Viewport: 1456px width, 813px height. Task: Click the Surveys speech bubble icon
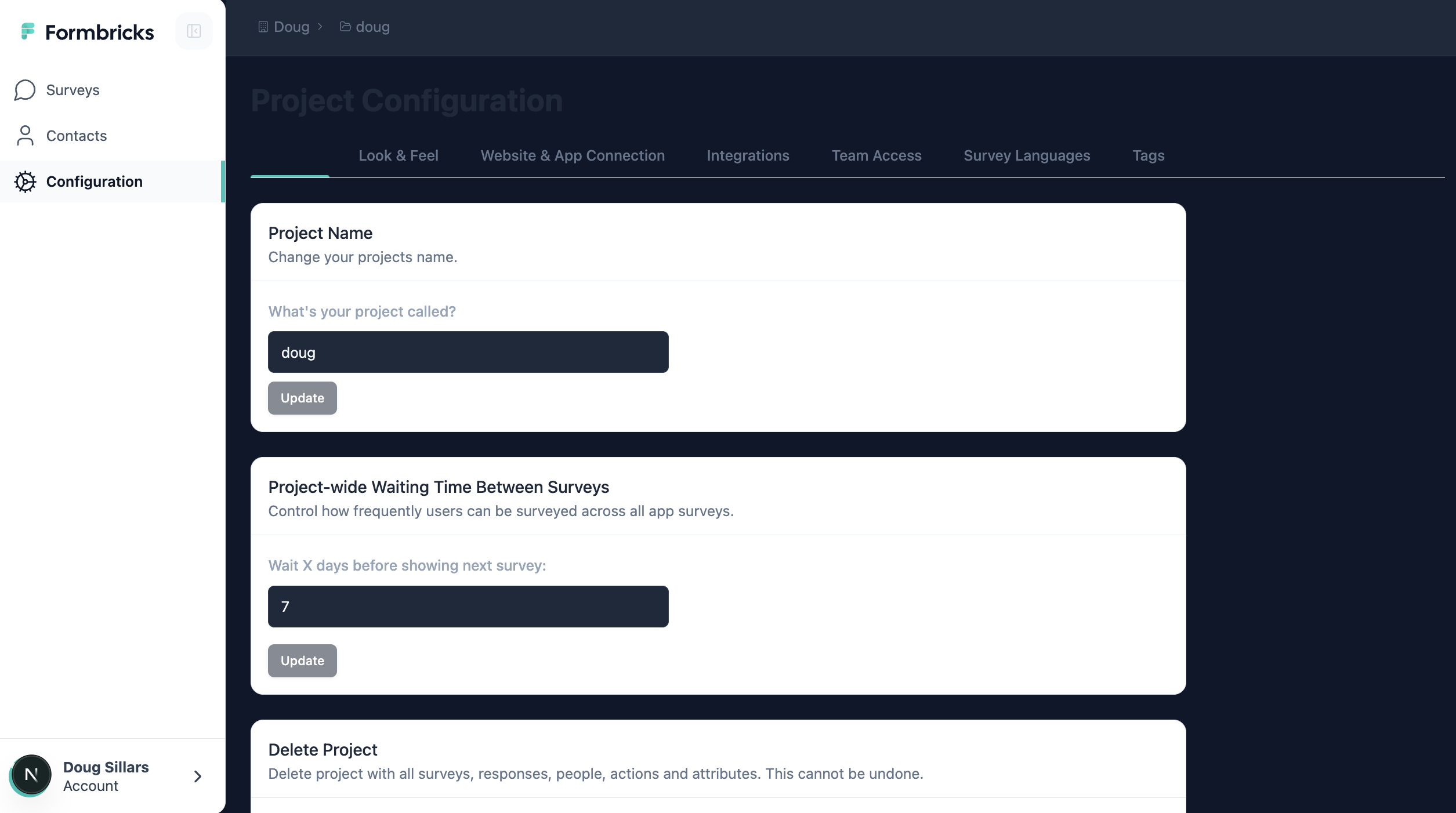25,90
